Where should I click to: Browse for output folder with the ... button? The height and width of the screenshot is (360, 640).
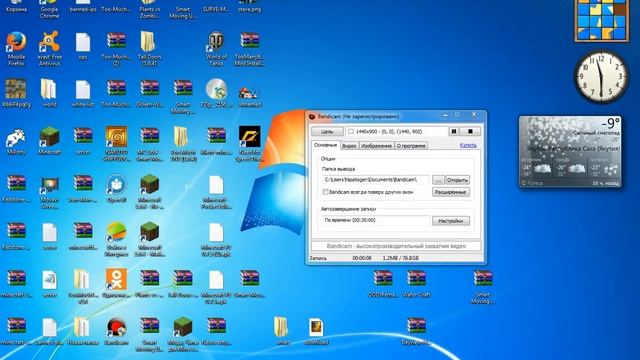click(x=438, y=180)
